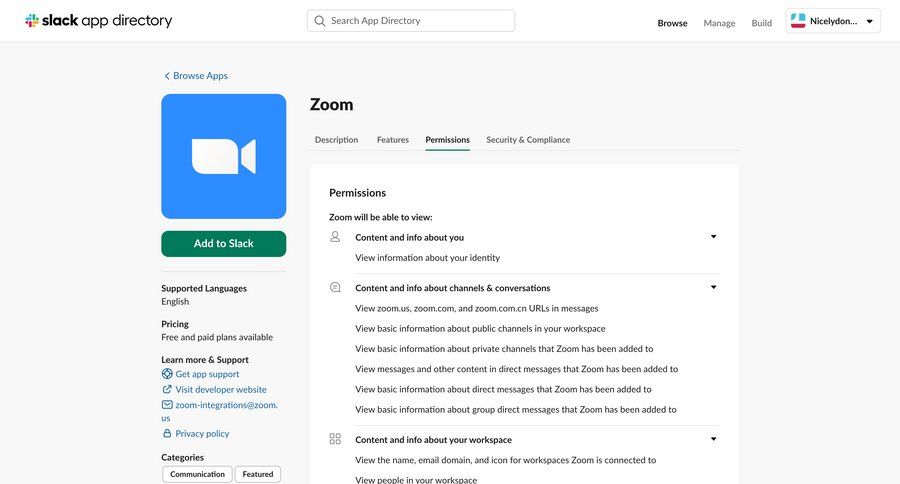Click the Nicelydone workspace avatar icon
This screenshot has width=900, height=484.
798,21
